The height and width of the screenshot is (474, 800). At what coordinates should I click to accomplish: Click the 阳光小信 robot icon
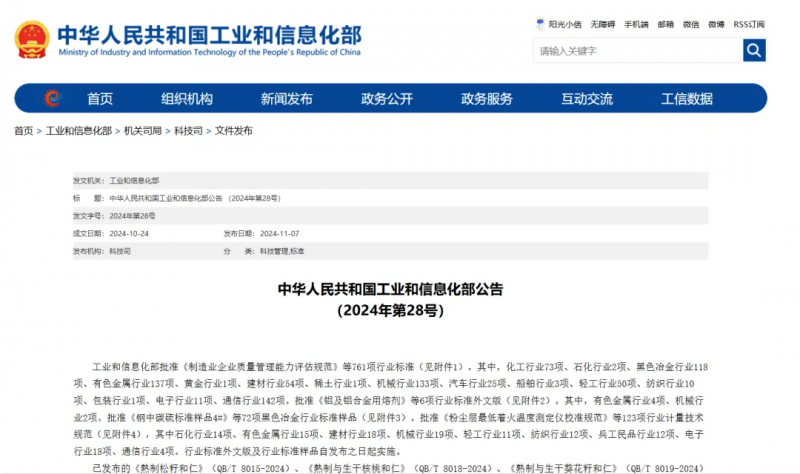point(540,23)
